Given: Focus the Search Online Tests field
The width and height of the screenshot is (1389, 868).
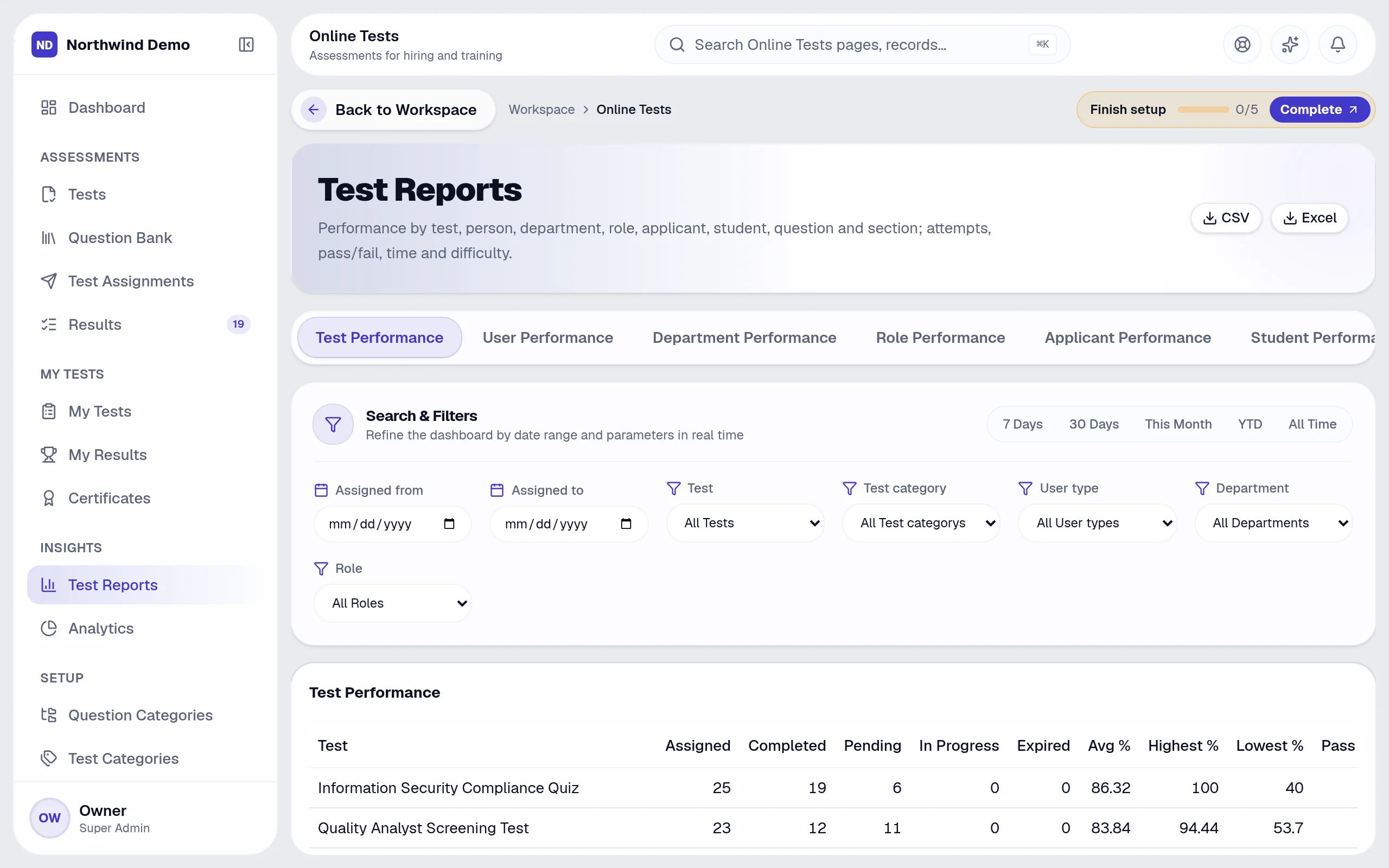Looking at the screenshot, I should tap(862, 44).
